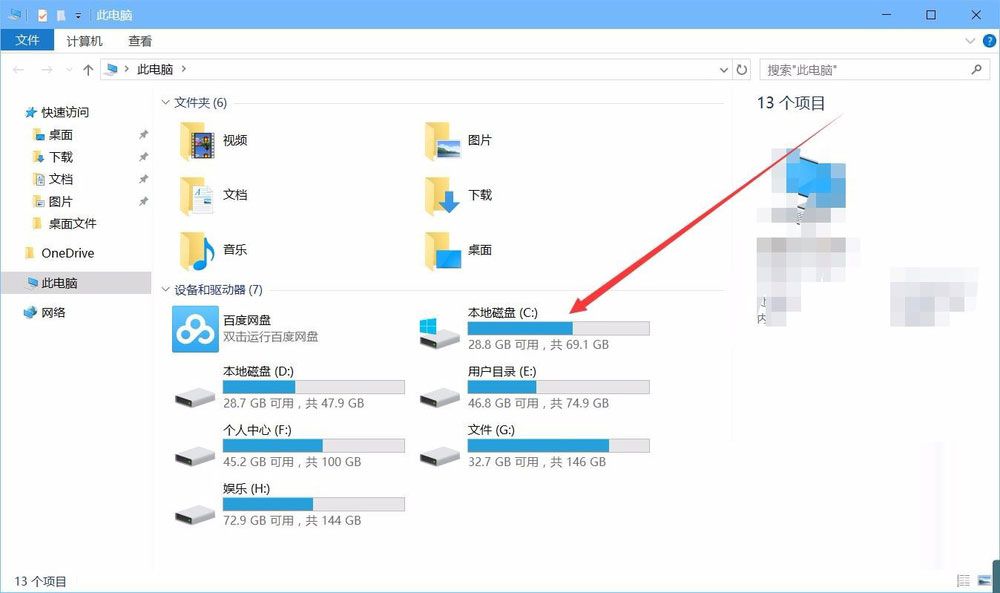The image size is (1000, 593).
Task: Select the 个人中心 (F:) drive icon
Action: (x=195, y=455)
